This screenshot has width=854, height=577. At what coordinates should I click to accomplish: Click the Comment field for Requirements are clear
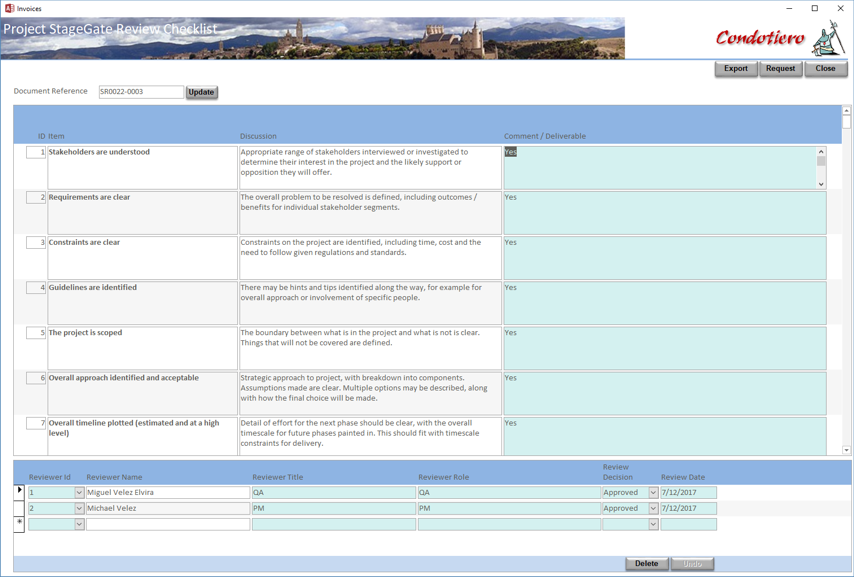664,212
